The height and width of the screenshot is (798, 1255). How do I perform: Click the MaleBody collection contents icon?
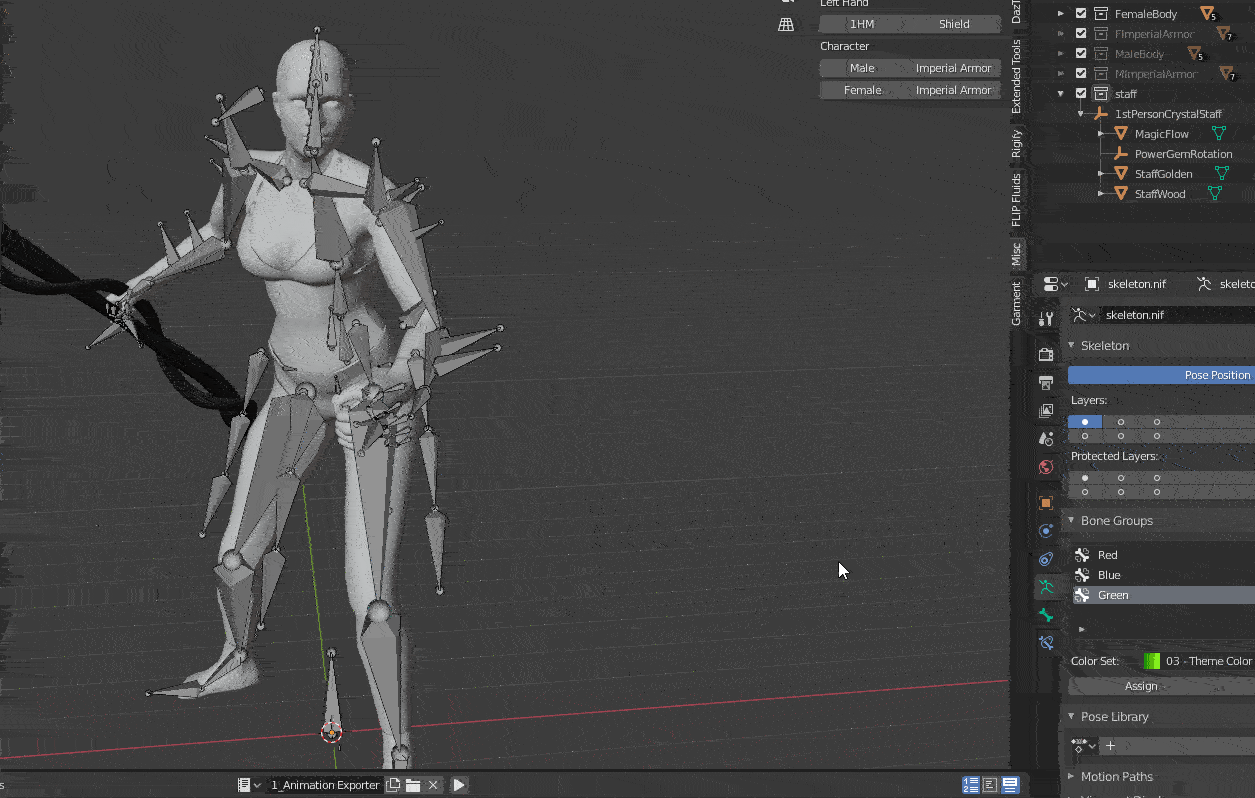[x=1194, y=54]
